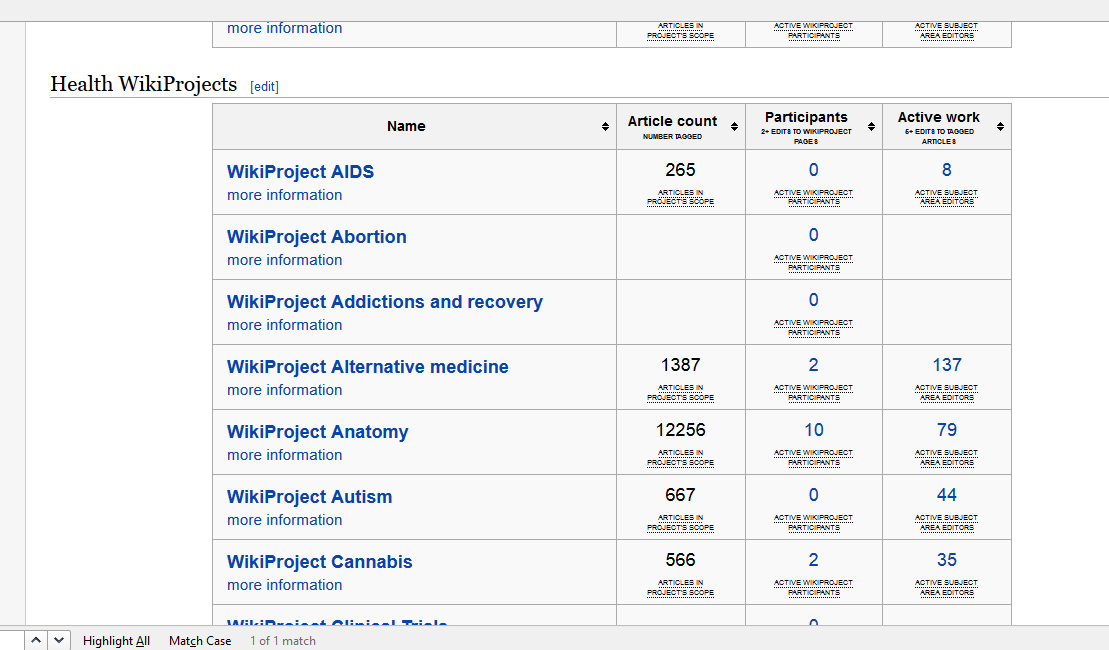Image resolution: width=1109 pixels, height=650 pixels.
Task: View more information for WikiProject Autism
Action: pos(284,520)
